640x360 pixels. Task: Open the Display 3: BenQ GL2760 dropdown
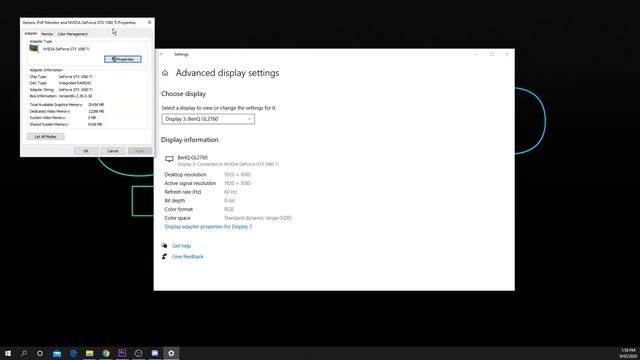coord(208,119)
